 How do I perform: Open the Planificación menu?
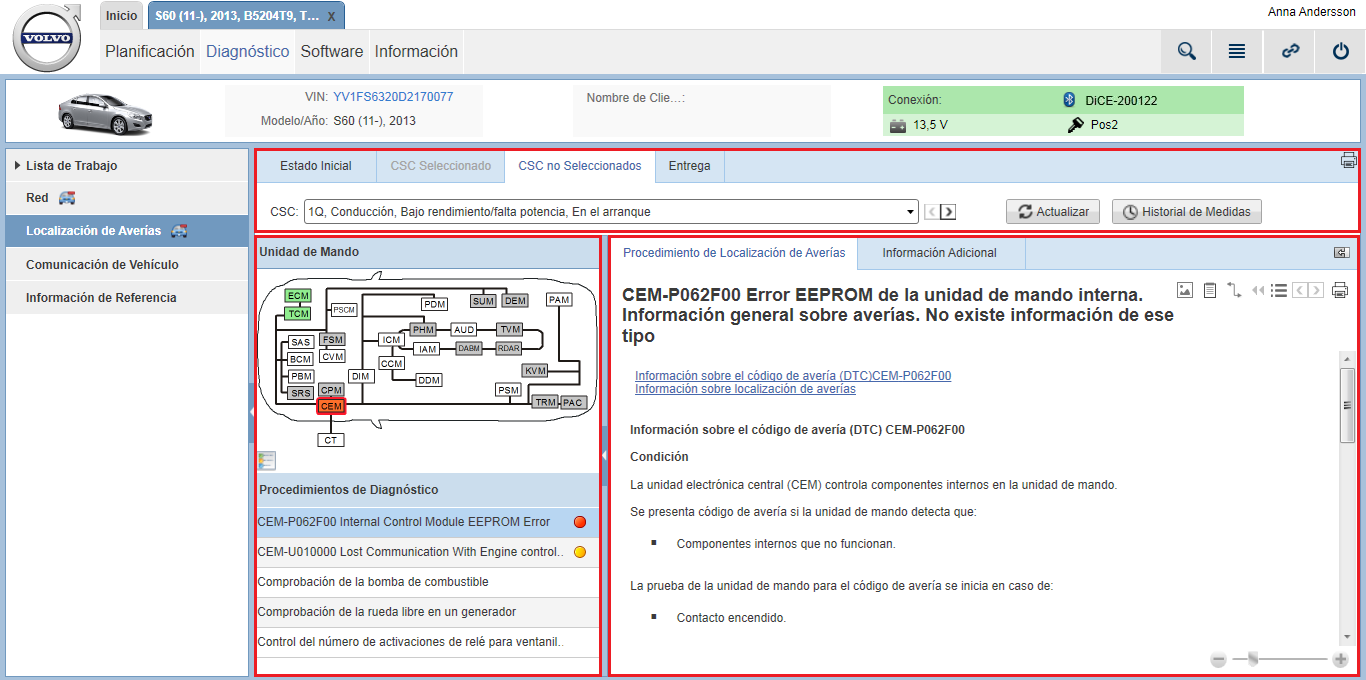click(x=150, y=51)
